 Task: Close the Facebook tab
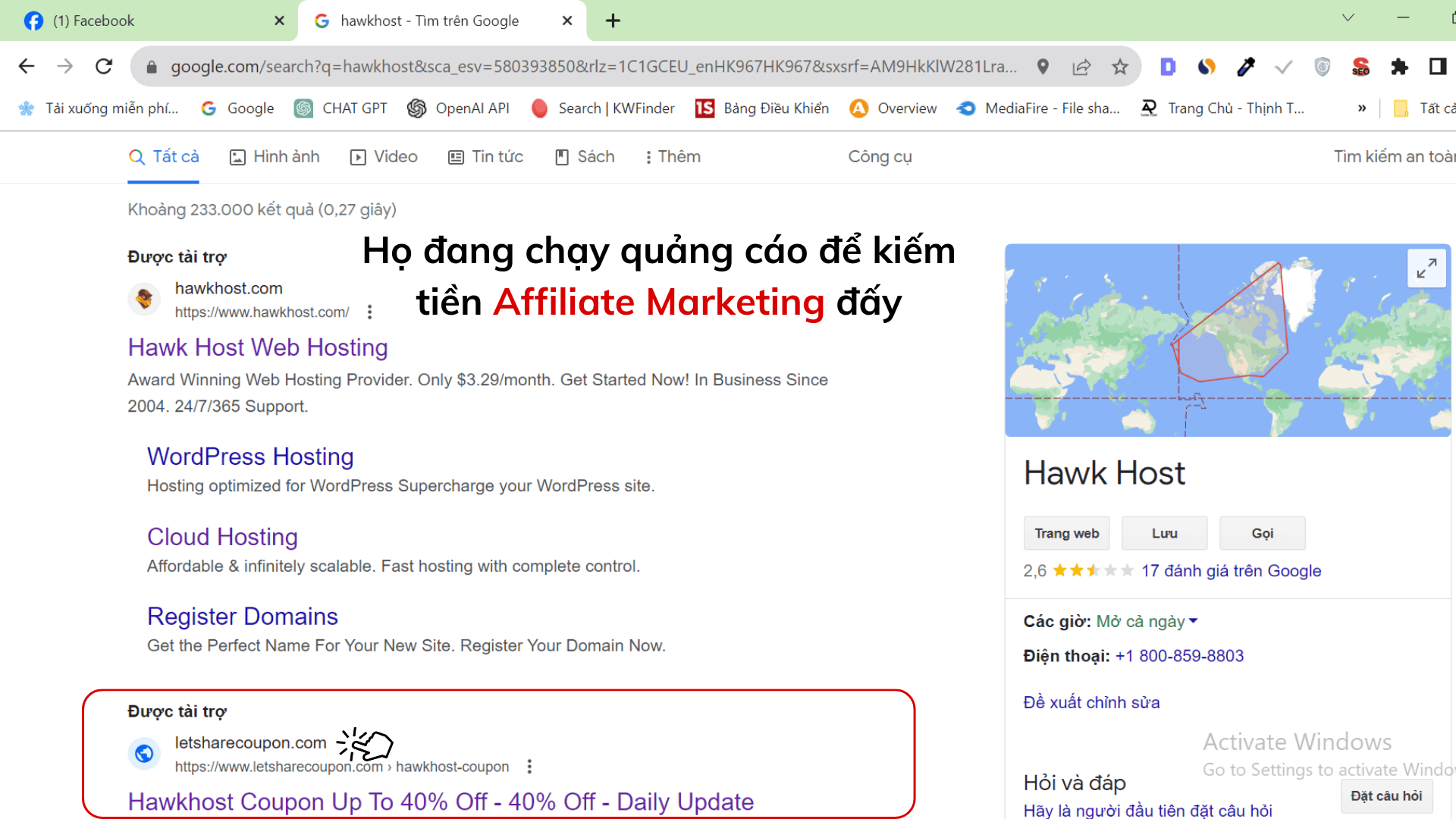coord(280,20)
